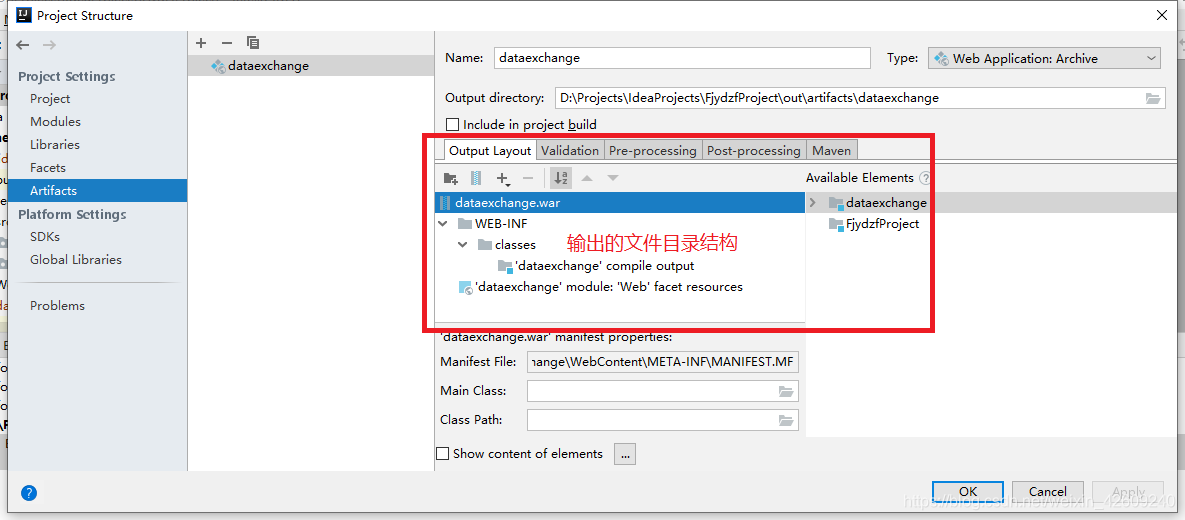Remove the selected artifact with minus icon
Screen dimensions: 1185x520
(227, 43)
